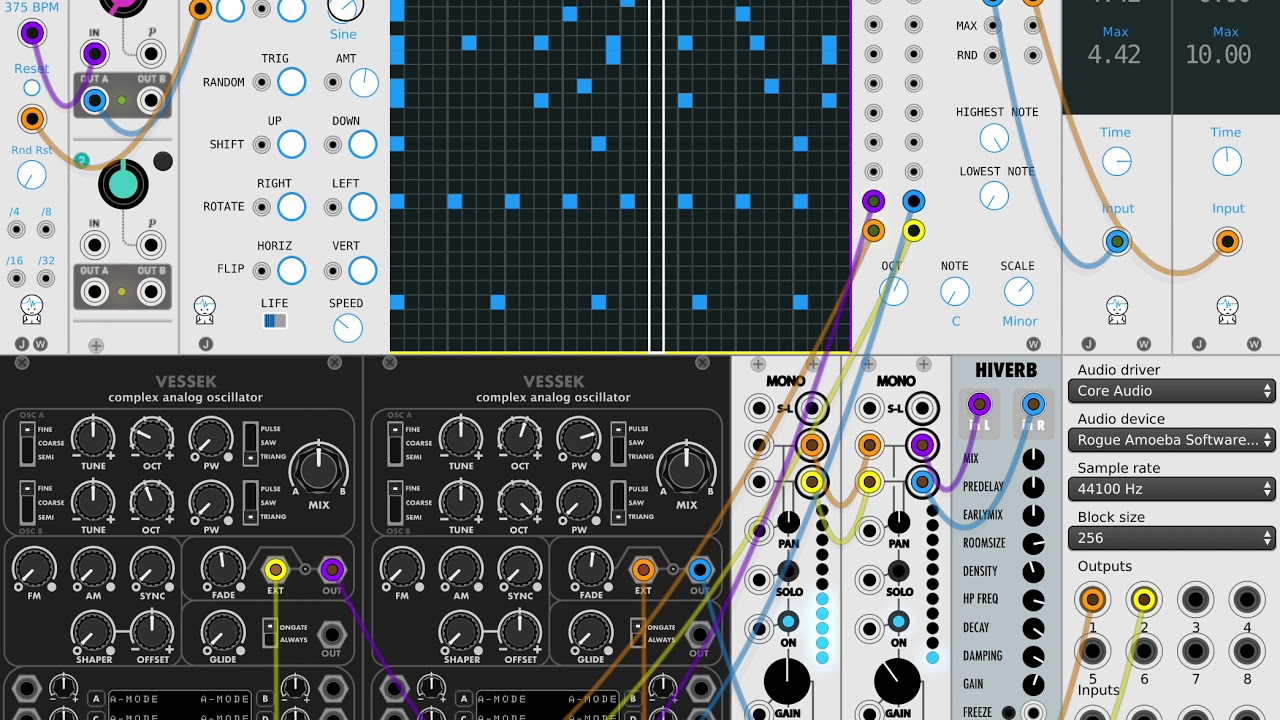Click the Rnd Rst knob
Image resolution: width=1280 pixels, height=720 pixels.
32,176
